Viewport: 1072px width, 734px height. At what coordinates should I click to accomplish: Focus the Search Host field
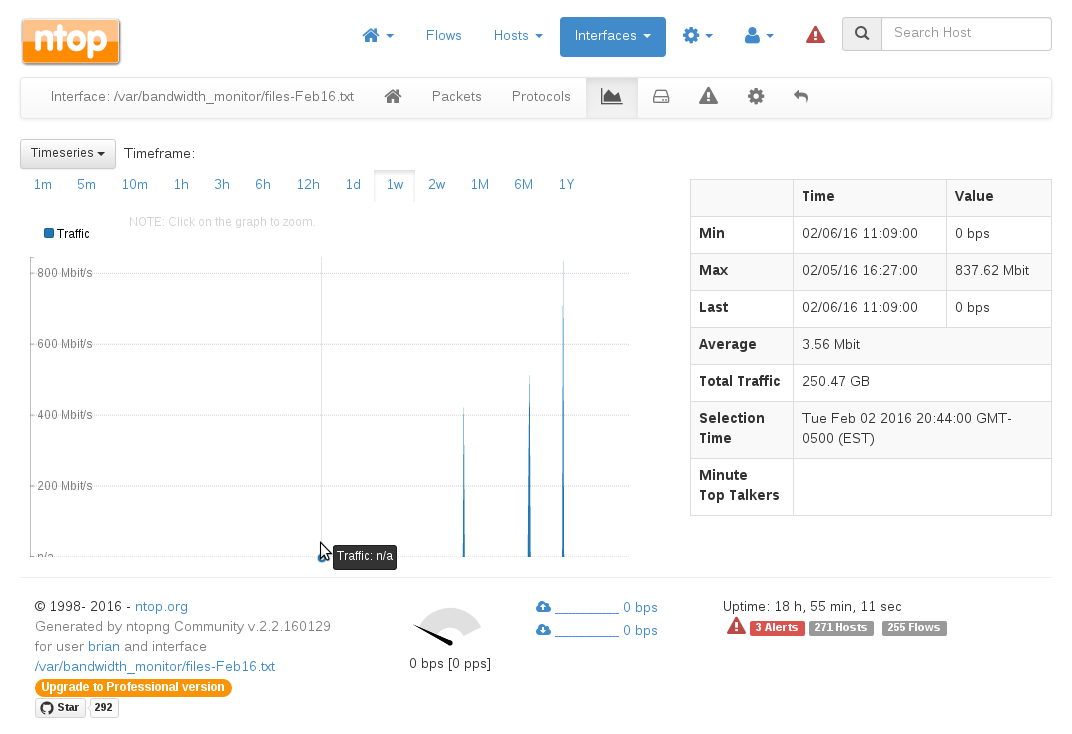tap(965, 33)
